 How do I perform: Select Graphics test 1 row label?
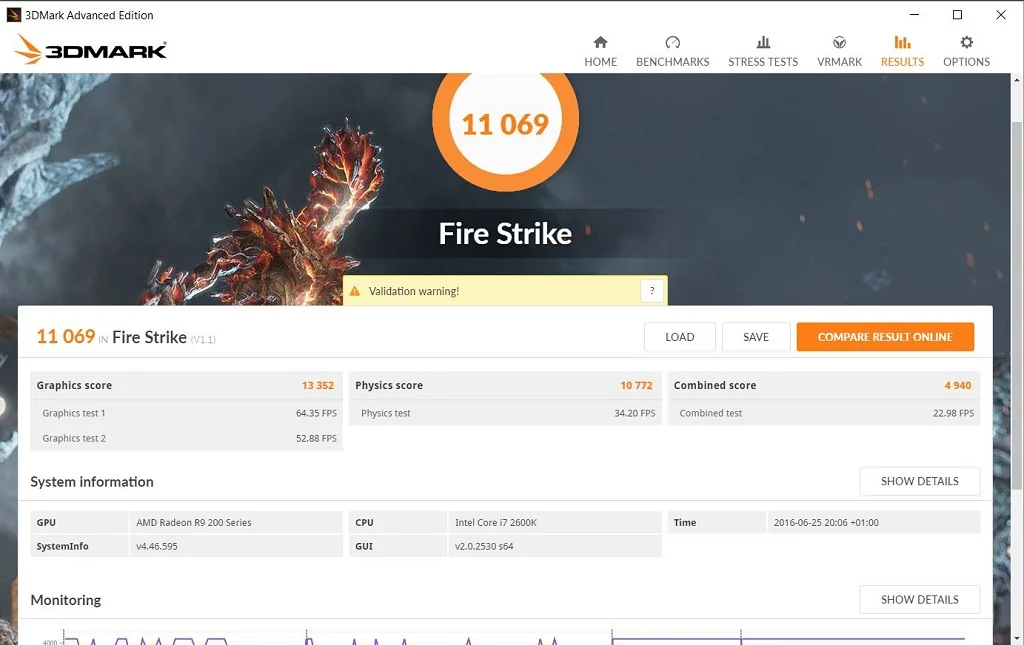pyautogui.click(x=74, y=413)
